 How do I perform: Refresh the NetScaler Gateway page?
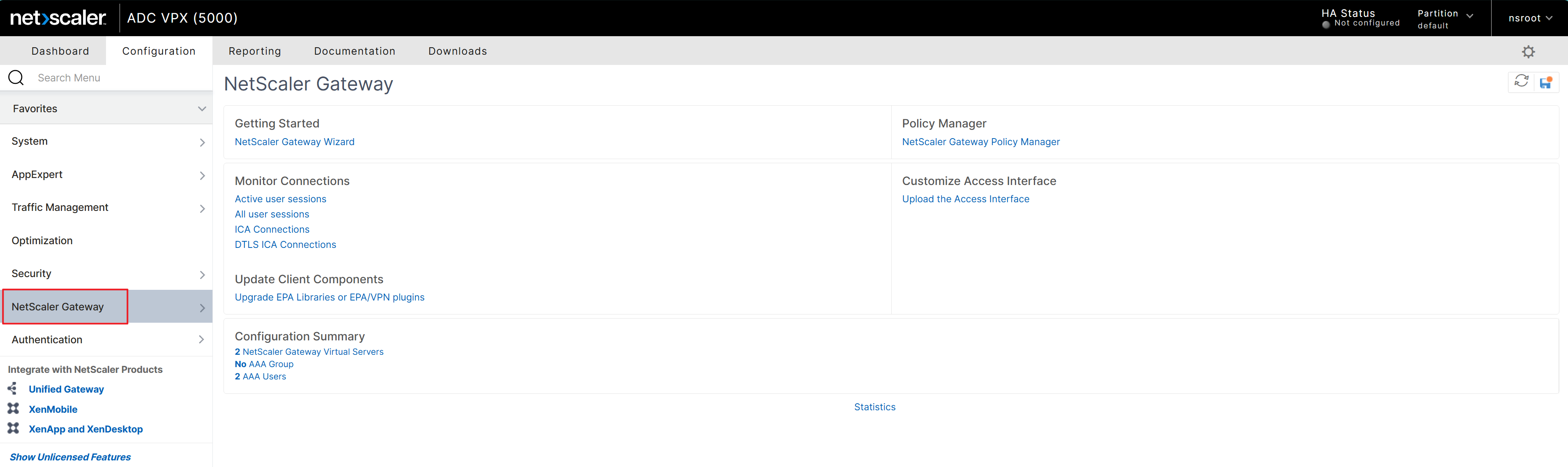[1521, 81]
